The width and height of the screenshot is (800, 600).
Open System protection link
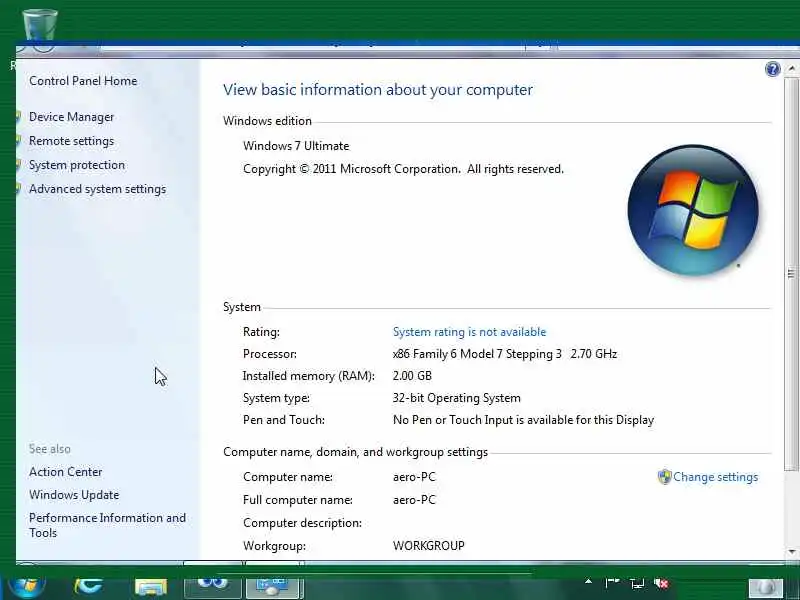point(77,165)
